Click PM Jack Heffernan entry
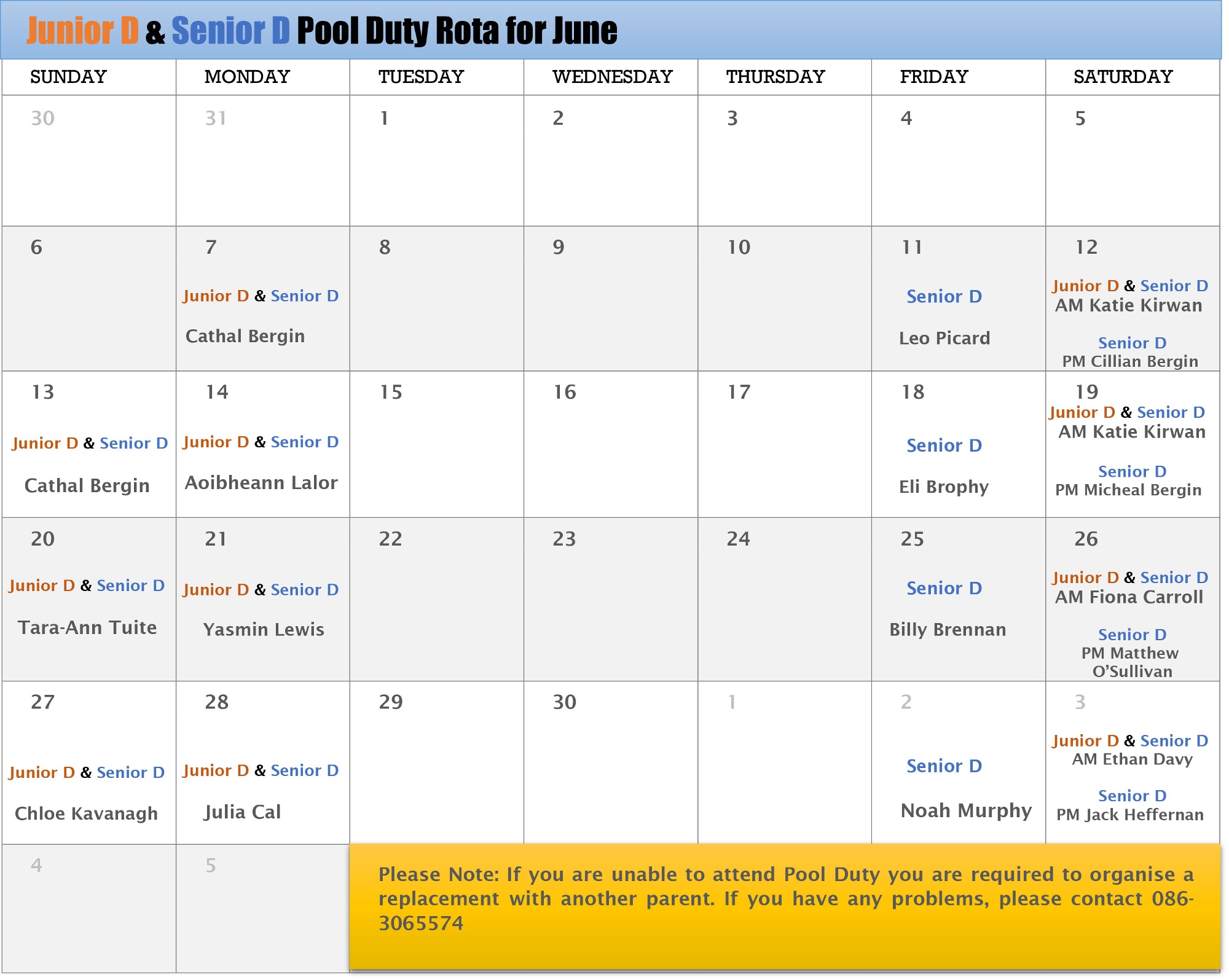Viewport: 1229px width, 980px height. pyautogui.click(x=1129, y=815)
